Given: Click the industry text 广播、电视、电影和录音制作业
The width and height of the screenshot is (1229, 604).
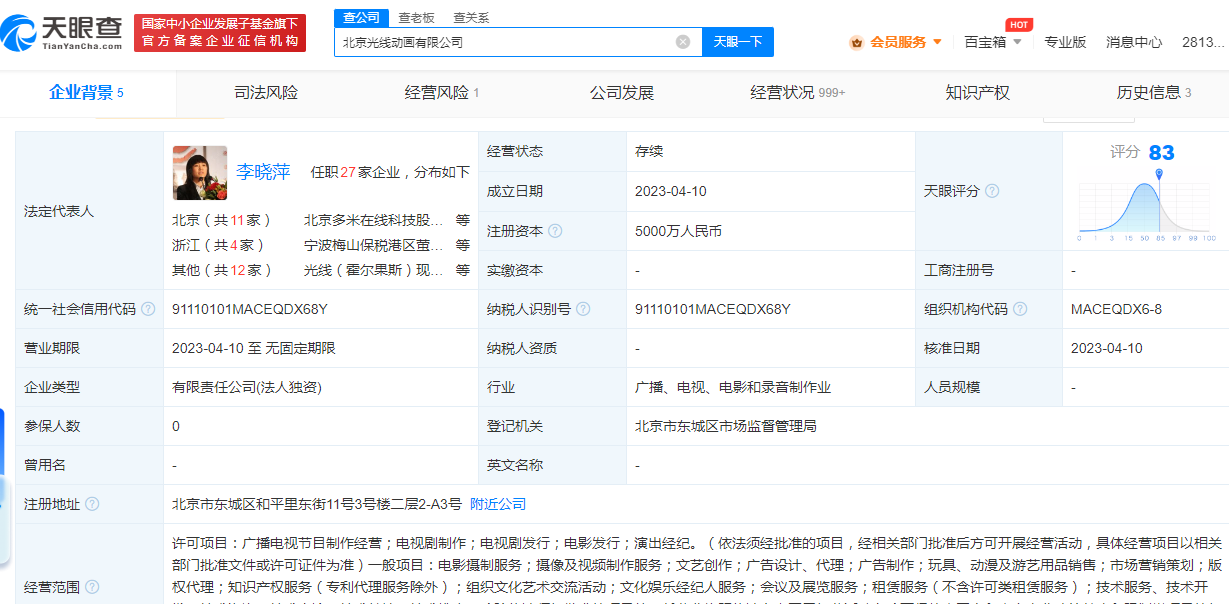Looking at the screenshot, I should point(733,387).
